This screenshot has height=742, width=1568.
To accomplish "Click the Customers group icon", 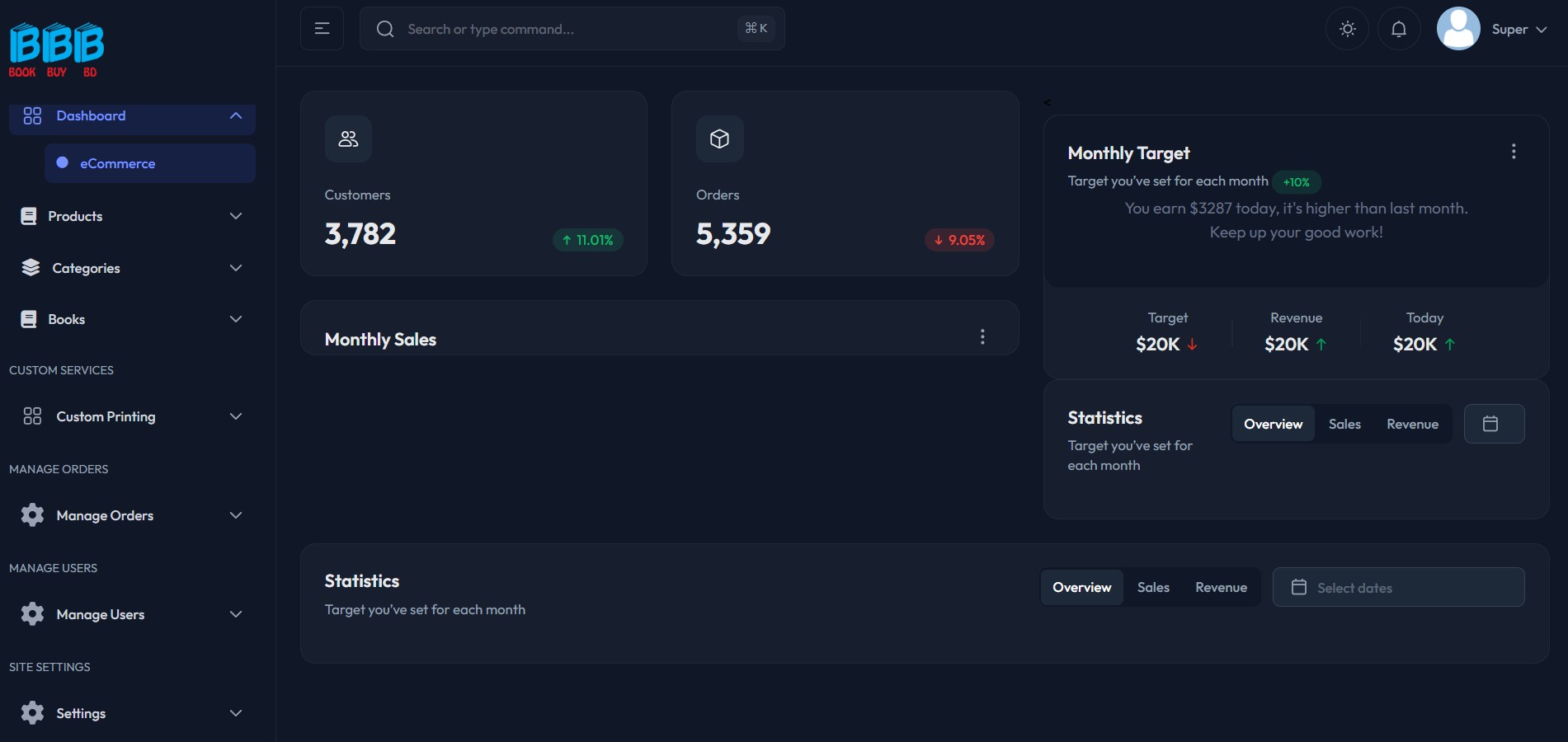I will tap(348, 139).
